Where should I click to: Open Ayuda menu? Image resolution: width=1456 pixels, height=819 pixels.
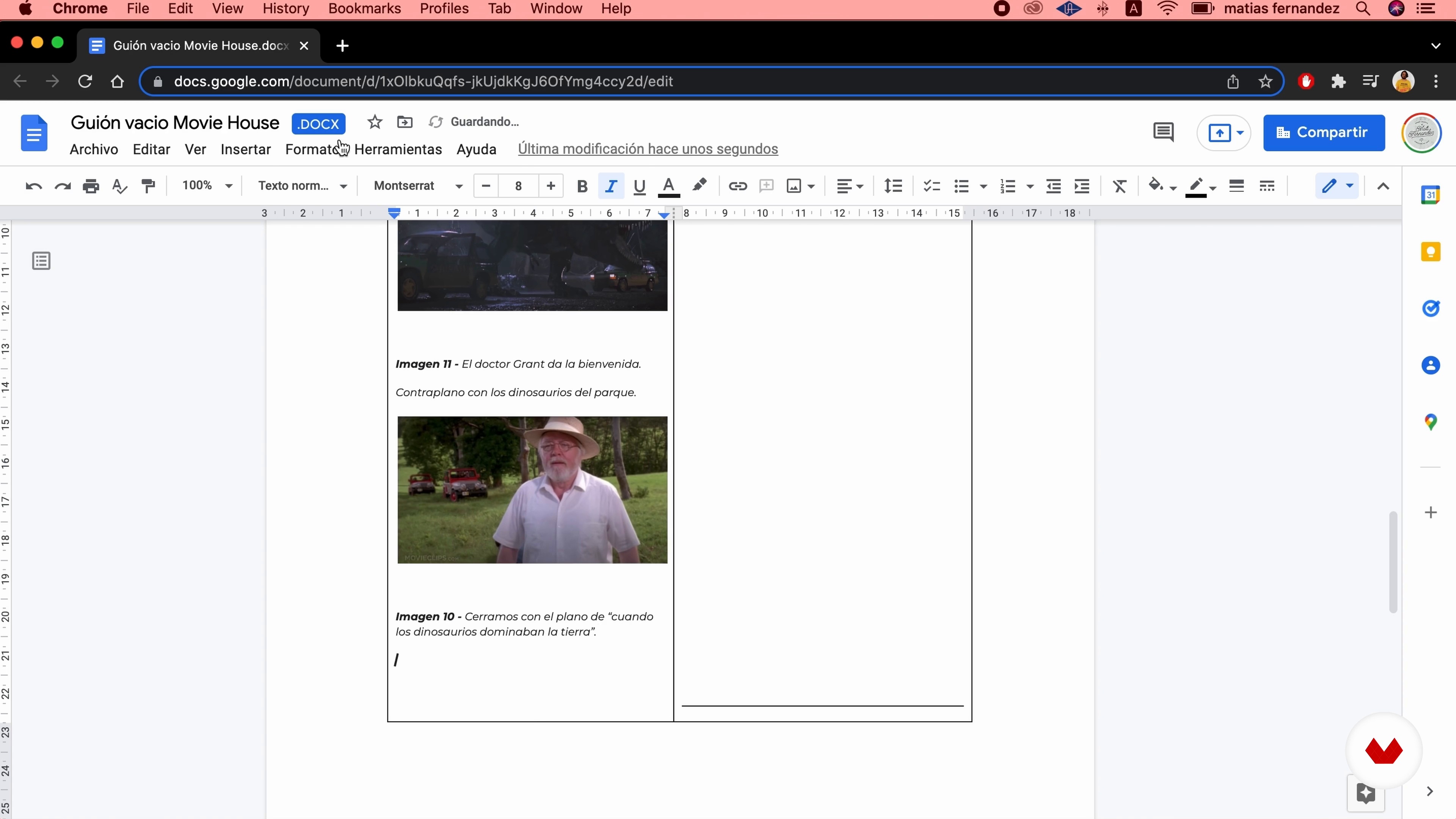[477, 149]
